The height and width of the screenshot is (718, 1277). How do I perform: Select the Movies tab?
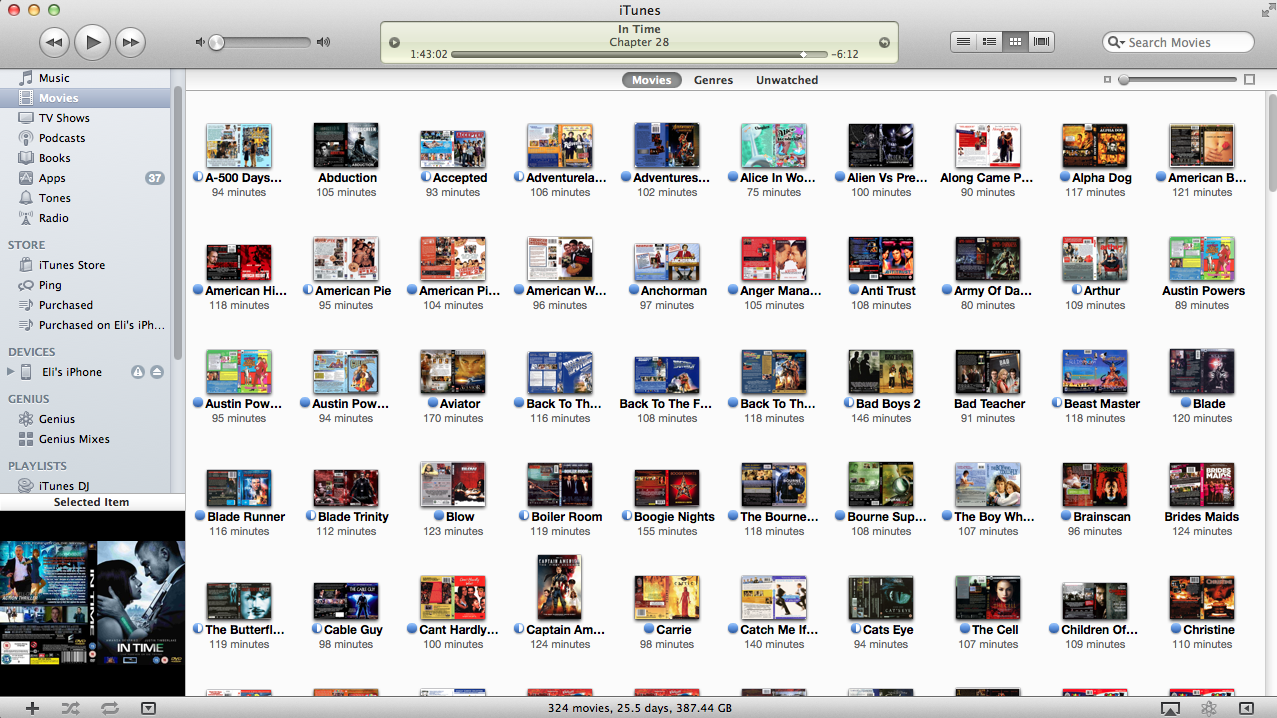pyautogui.click(x=651, y=80)
